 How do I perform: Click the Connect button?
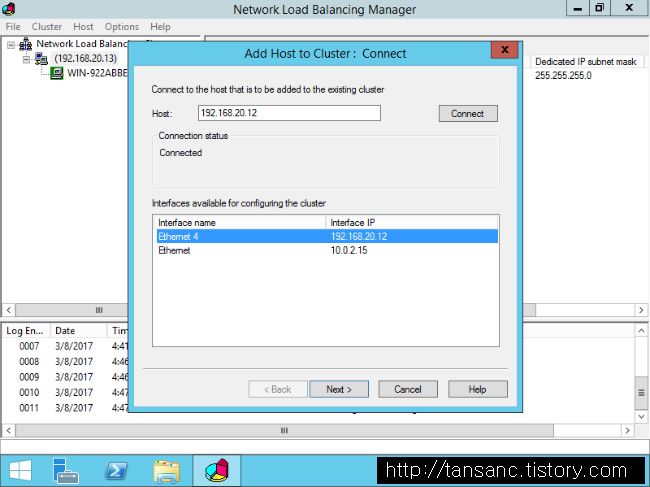click(468, 114)
